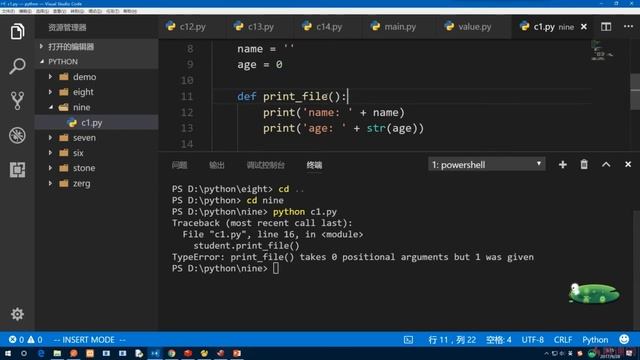Change the CRLF line ending setting
640x360 pixels.
click(x=563, y=340)
